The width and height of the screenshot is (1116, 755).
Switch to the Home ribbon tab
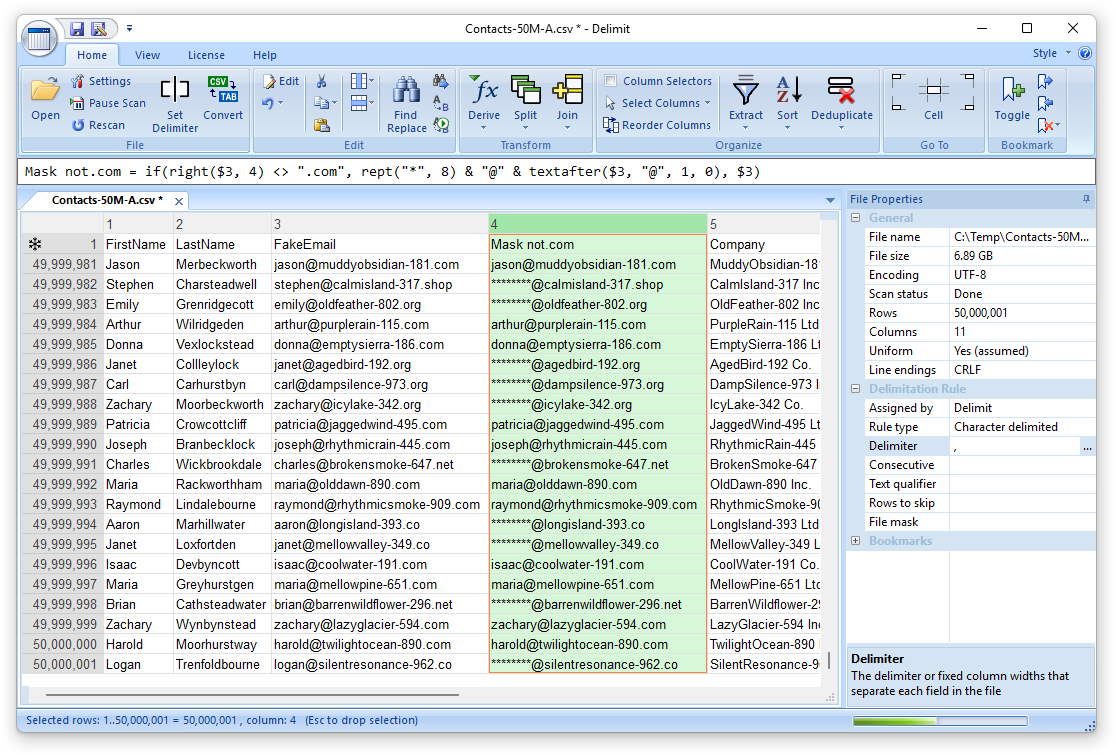92,55
